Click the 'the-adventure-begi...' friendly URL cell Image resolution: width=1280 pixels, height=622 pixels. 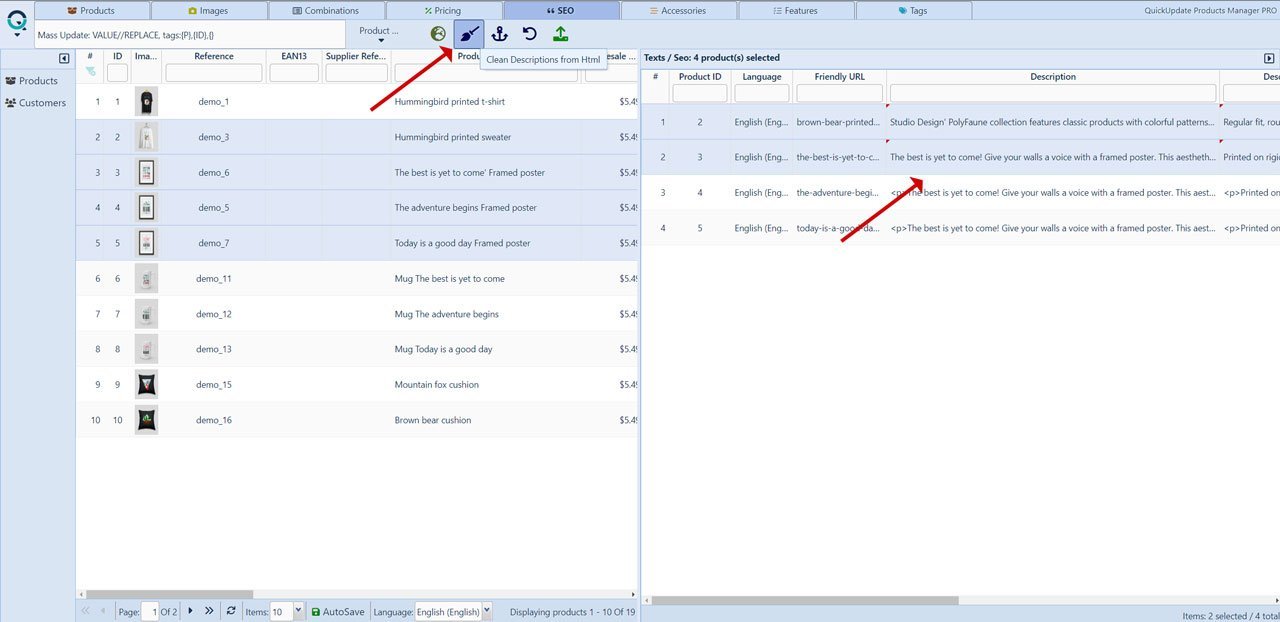839,193
